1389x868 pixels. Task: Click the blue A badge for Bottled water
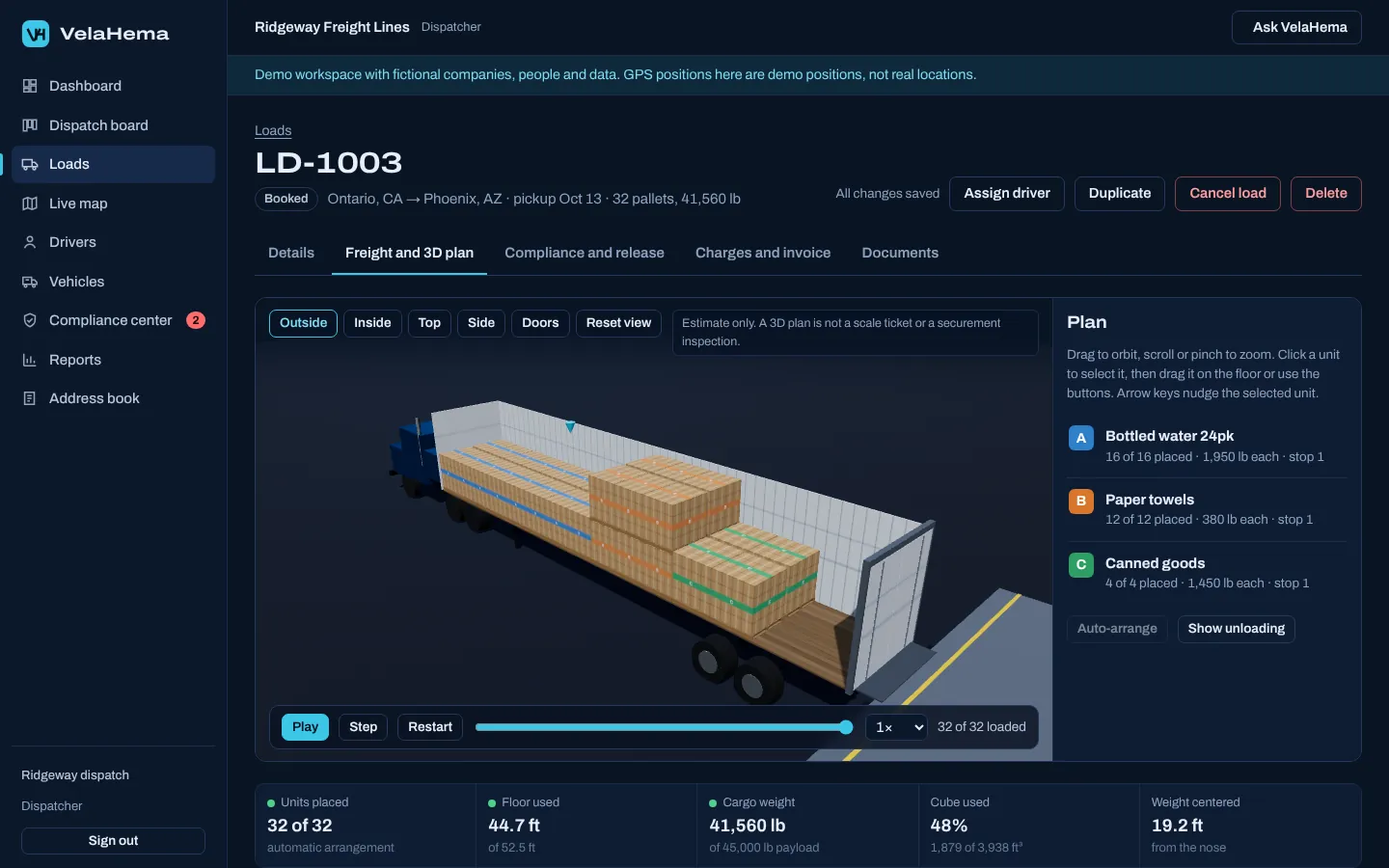pos(1081,438)
